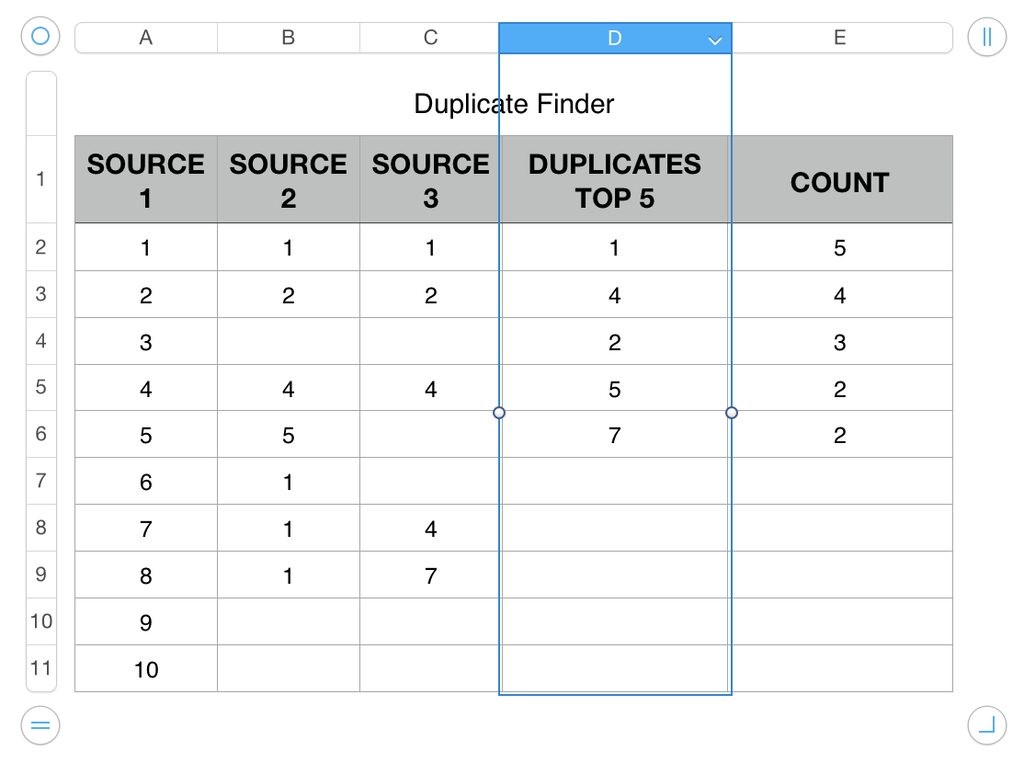Click the add-column handle with two vertical bars

[x=987, y=37]
